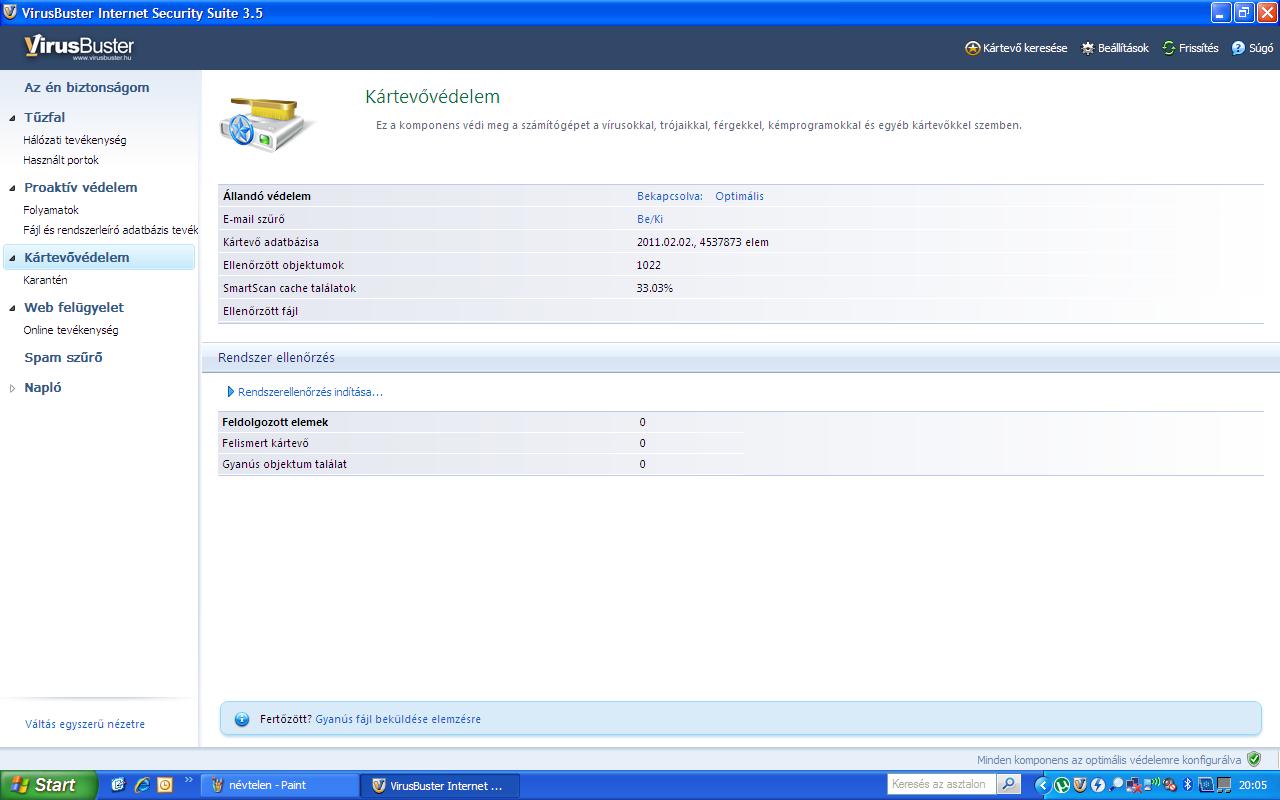
Task: Click the VirusBuster logo
Action: tap(79, 48)
